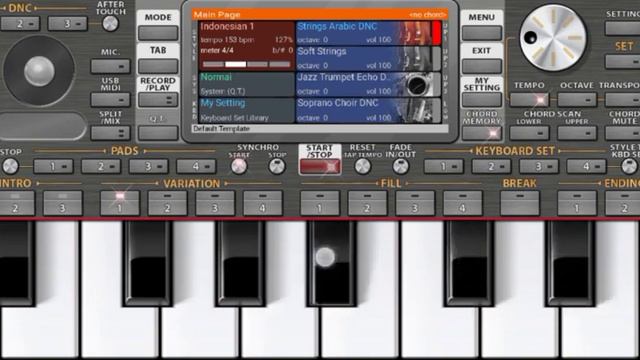Tap the DNC 3 button
Viewport: 640px width, 360px height.
coord(67,24)
